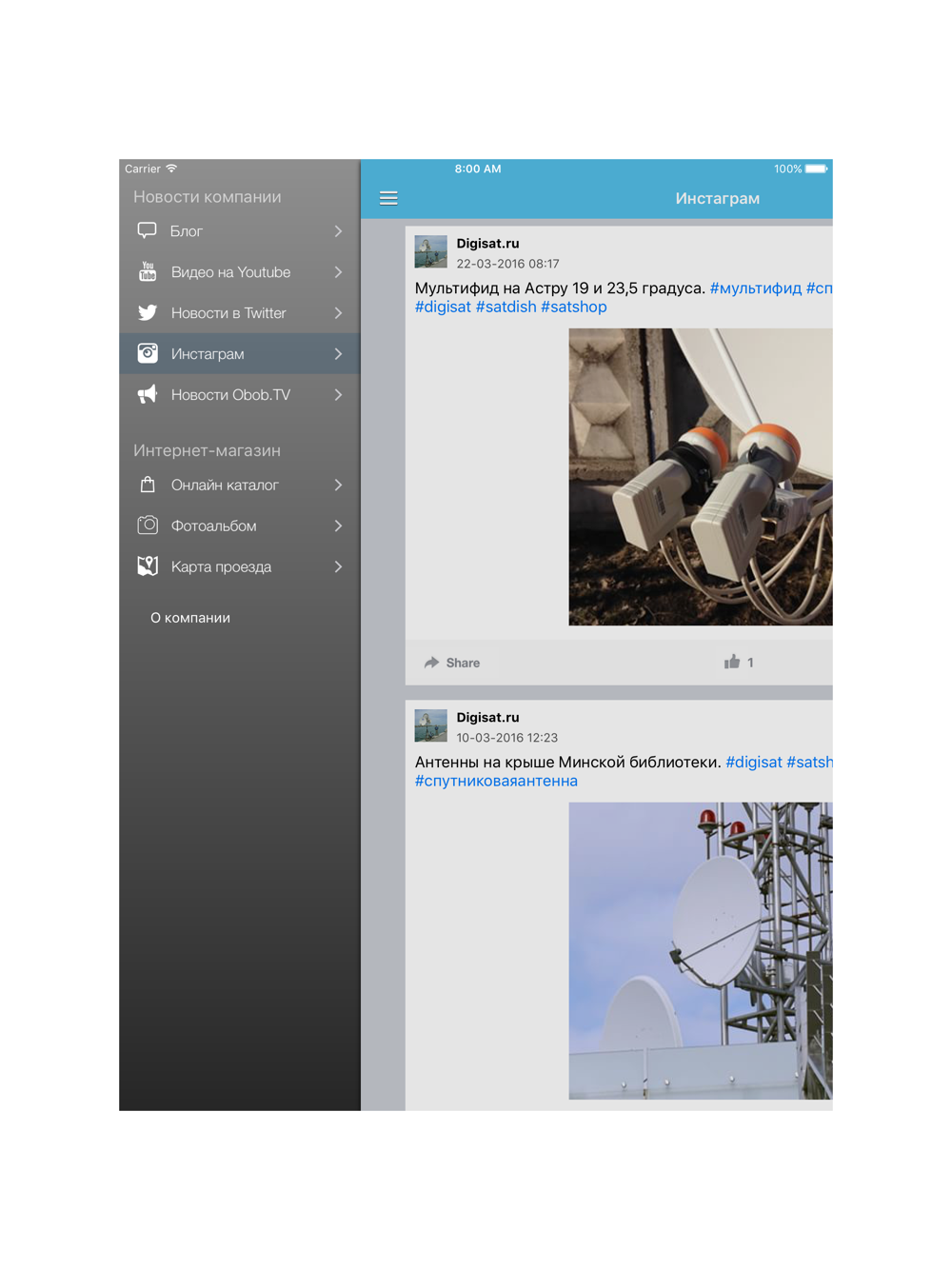Image resolution: width=952 pixels, height=1270 pixels.
Task: Open the Minsk library antennas photo
Action: coord(701,951)
